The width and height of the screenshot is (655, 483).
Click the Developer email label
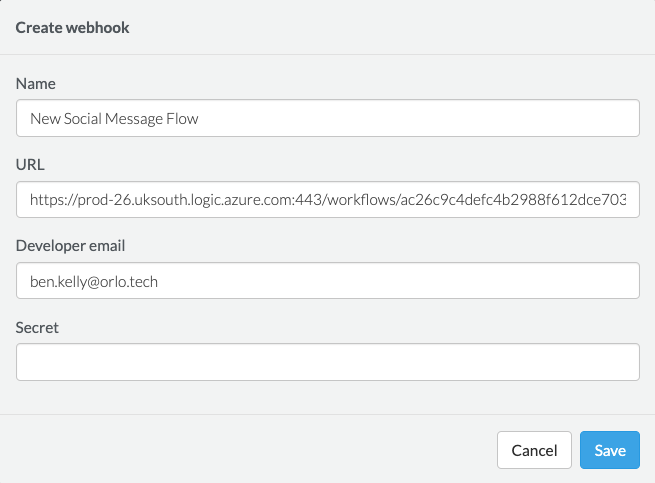[x=69, y=246]
